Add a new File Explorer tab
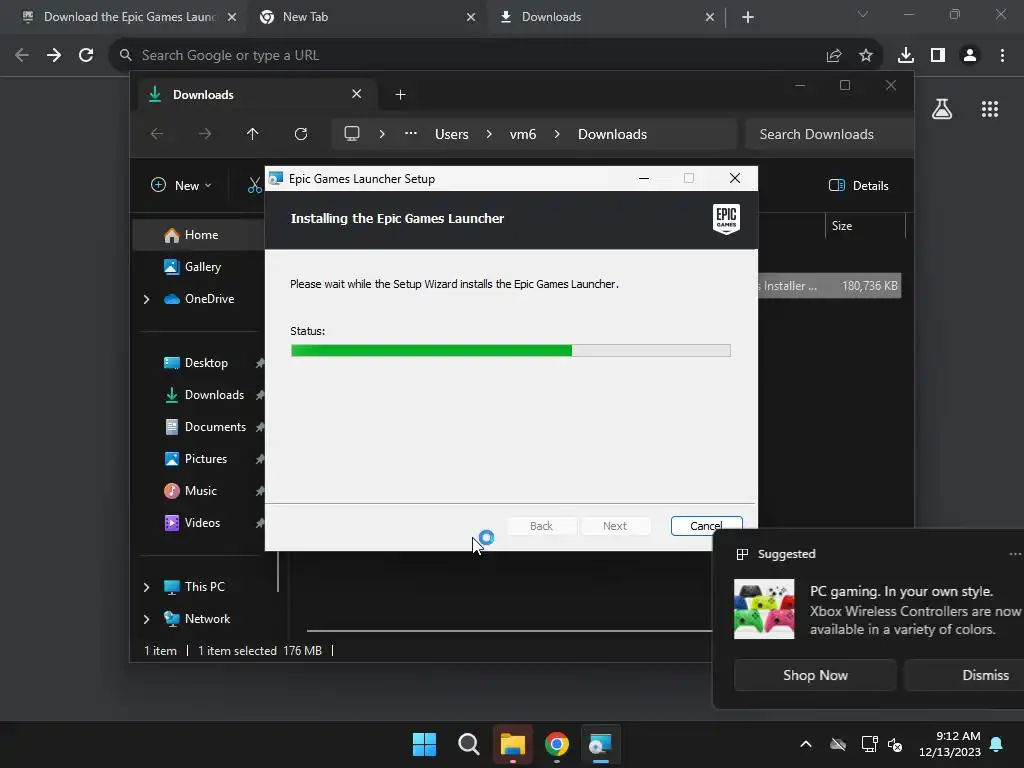Screen dimensions: 1024x768 click(400, 95)
